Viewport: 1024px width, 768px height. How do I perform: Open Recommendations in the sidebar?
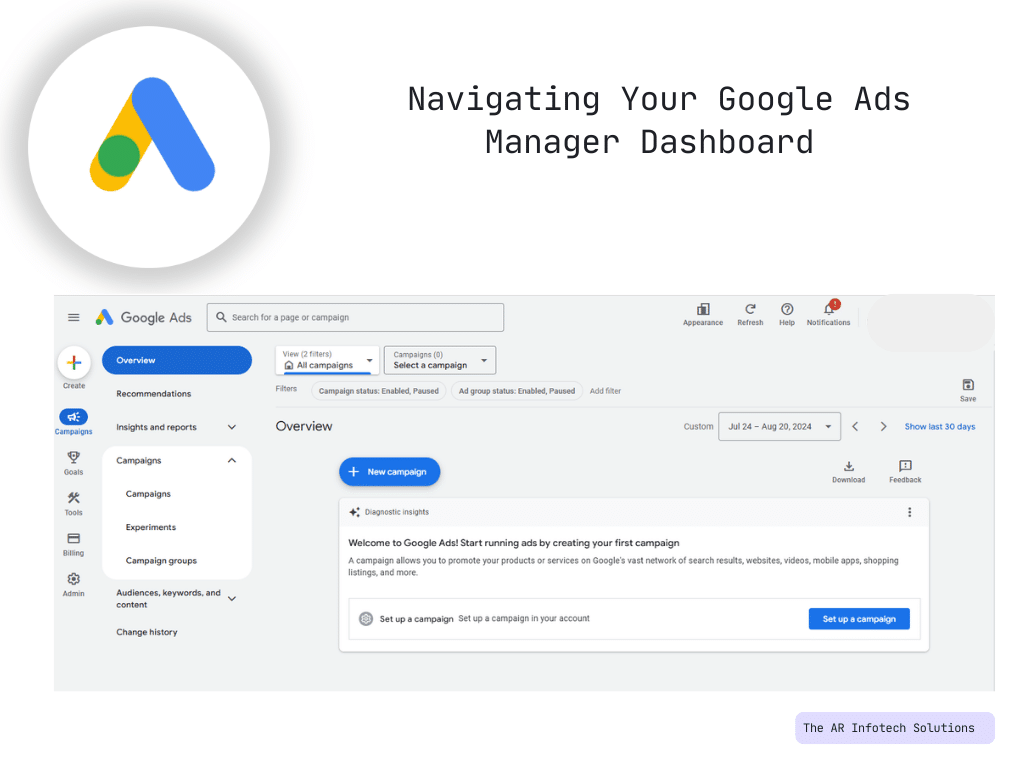tap(153, 394)
